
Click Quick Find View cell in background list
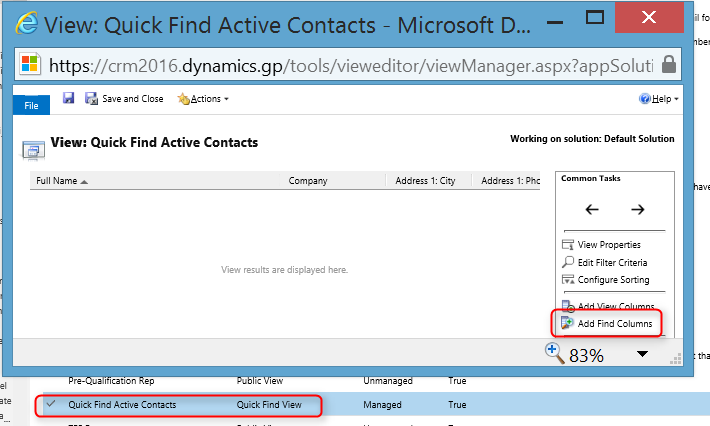coord(269,405)
